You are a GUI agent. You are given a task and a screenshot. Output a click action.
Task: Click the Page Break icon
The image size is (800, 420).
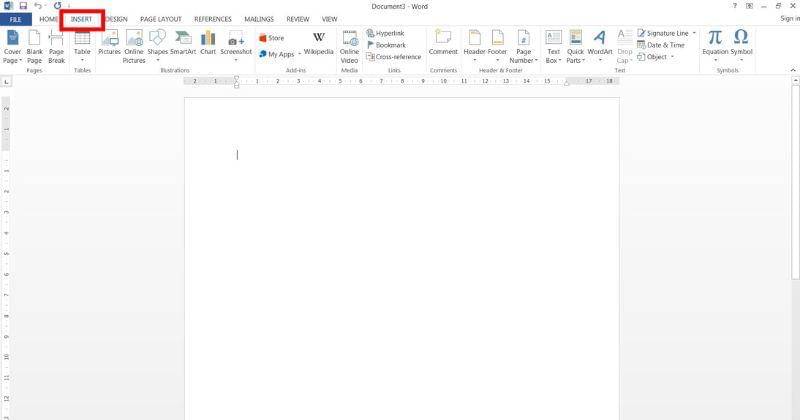pyautogui.click(x=57, y=45)
